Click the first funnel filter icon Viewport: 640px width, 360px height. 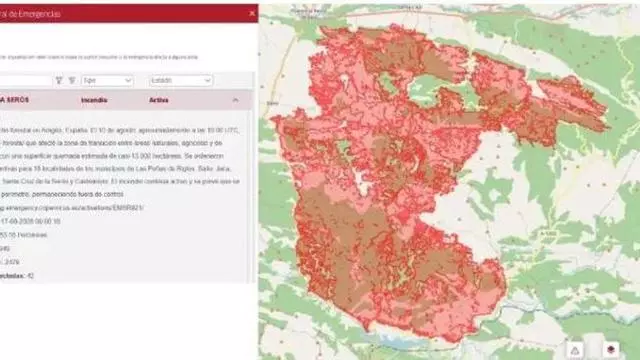[x=59, y=80]
